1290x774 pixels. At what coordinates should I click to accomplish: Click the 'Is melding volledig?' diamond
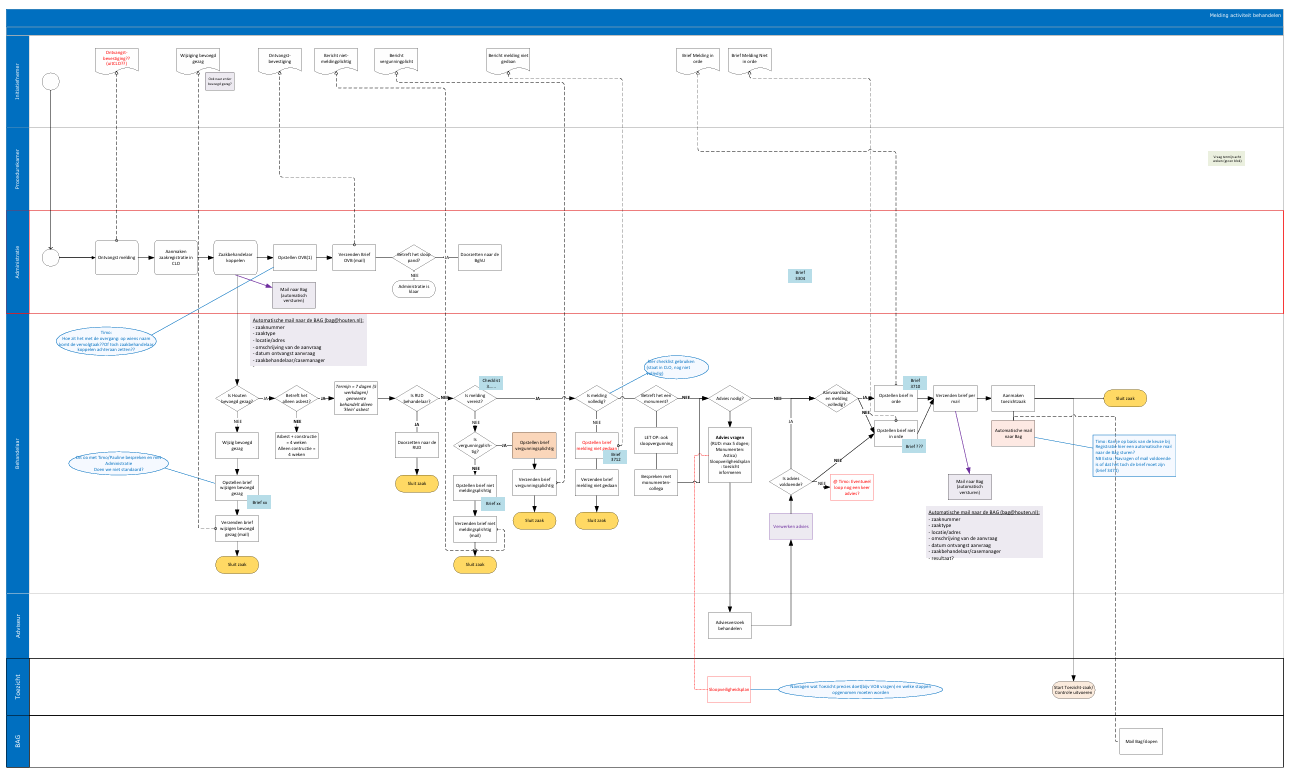596,398
